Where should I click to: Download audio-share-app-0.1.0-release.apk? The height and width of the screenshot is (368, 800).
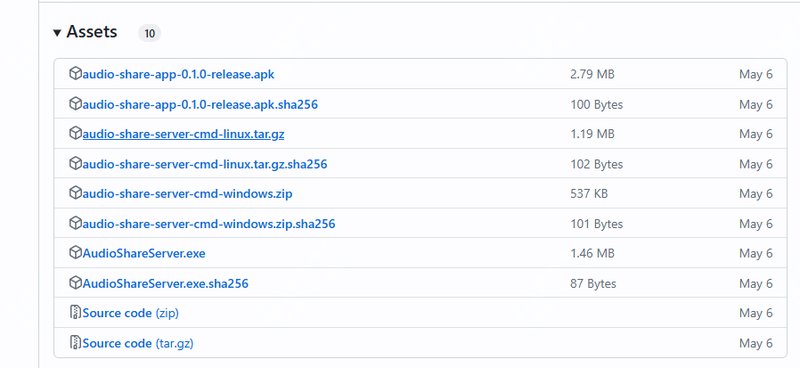pos(178,75)
